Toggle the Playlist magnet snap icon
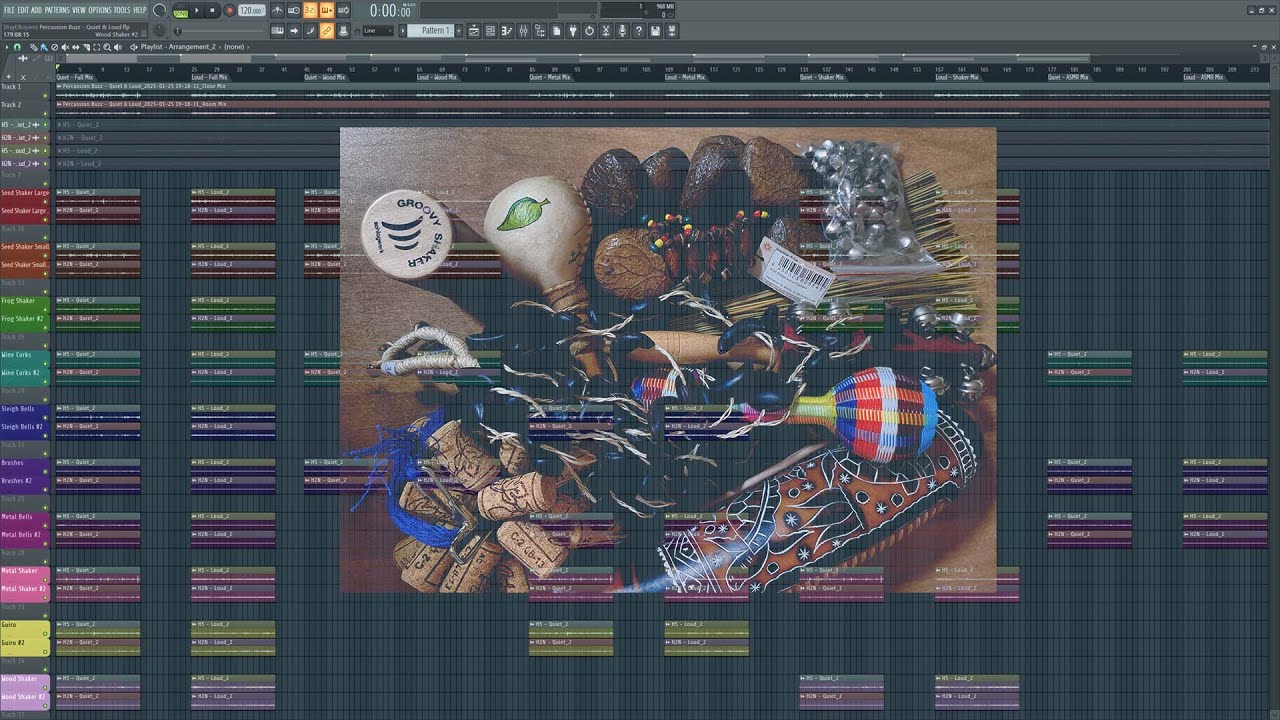Viewport: 1280px width, 720px height. (x=17, y=47)
